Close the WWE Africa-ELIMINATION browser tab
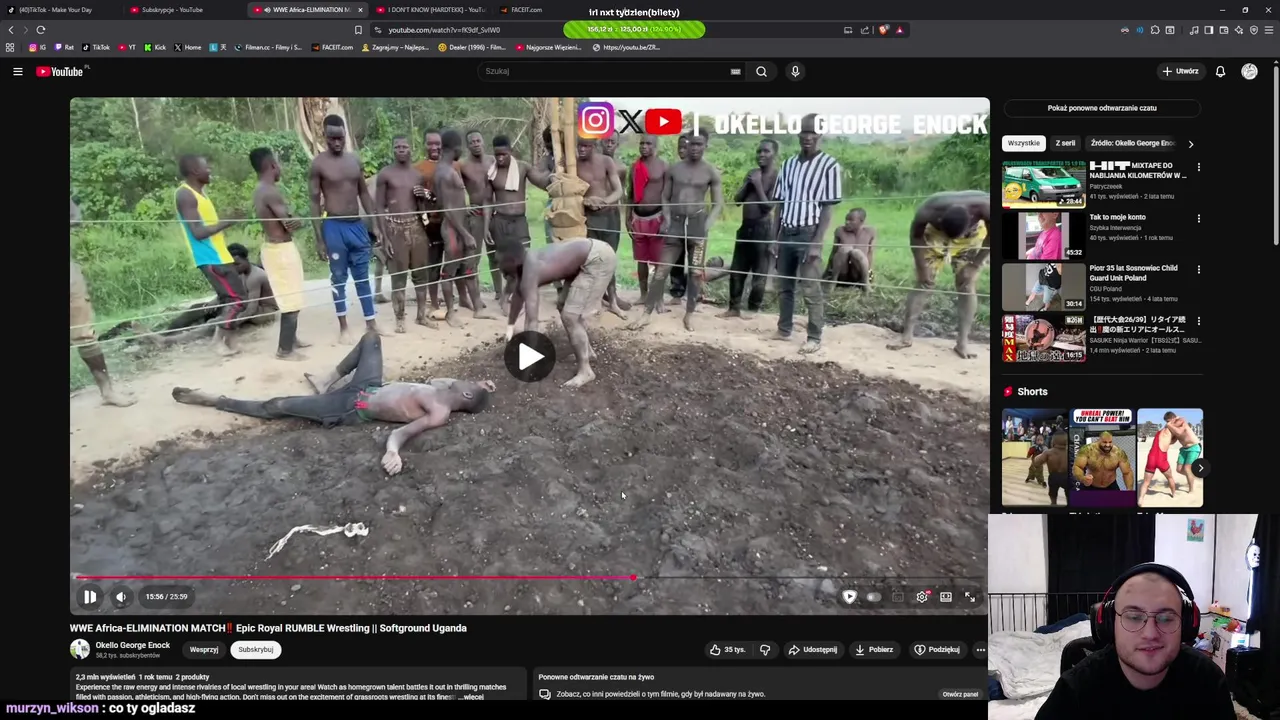Image resolution: width=1280 pixels, height=720 pixels. tap(360, 10)
